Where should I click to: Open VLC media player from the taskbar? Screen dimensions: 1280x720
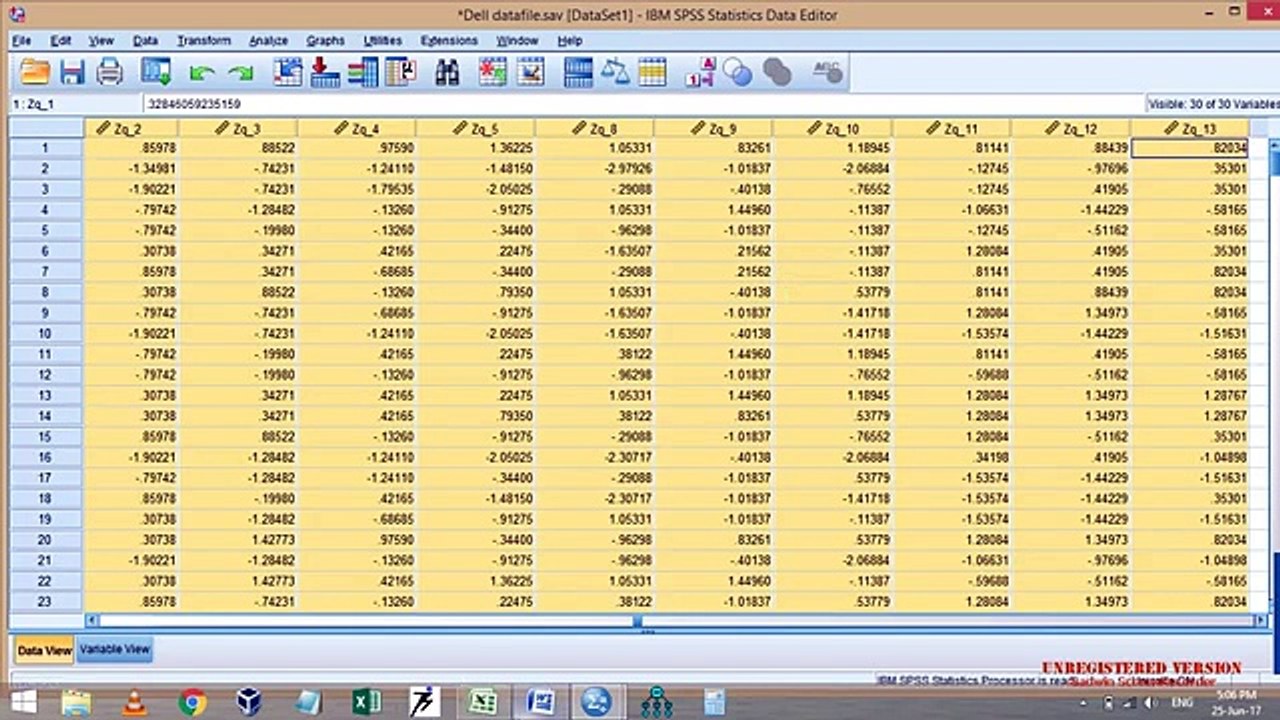[x=134, y=702]
